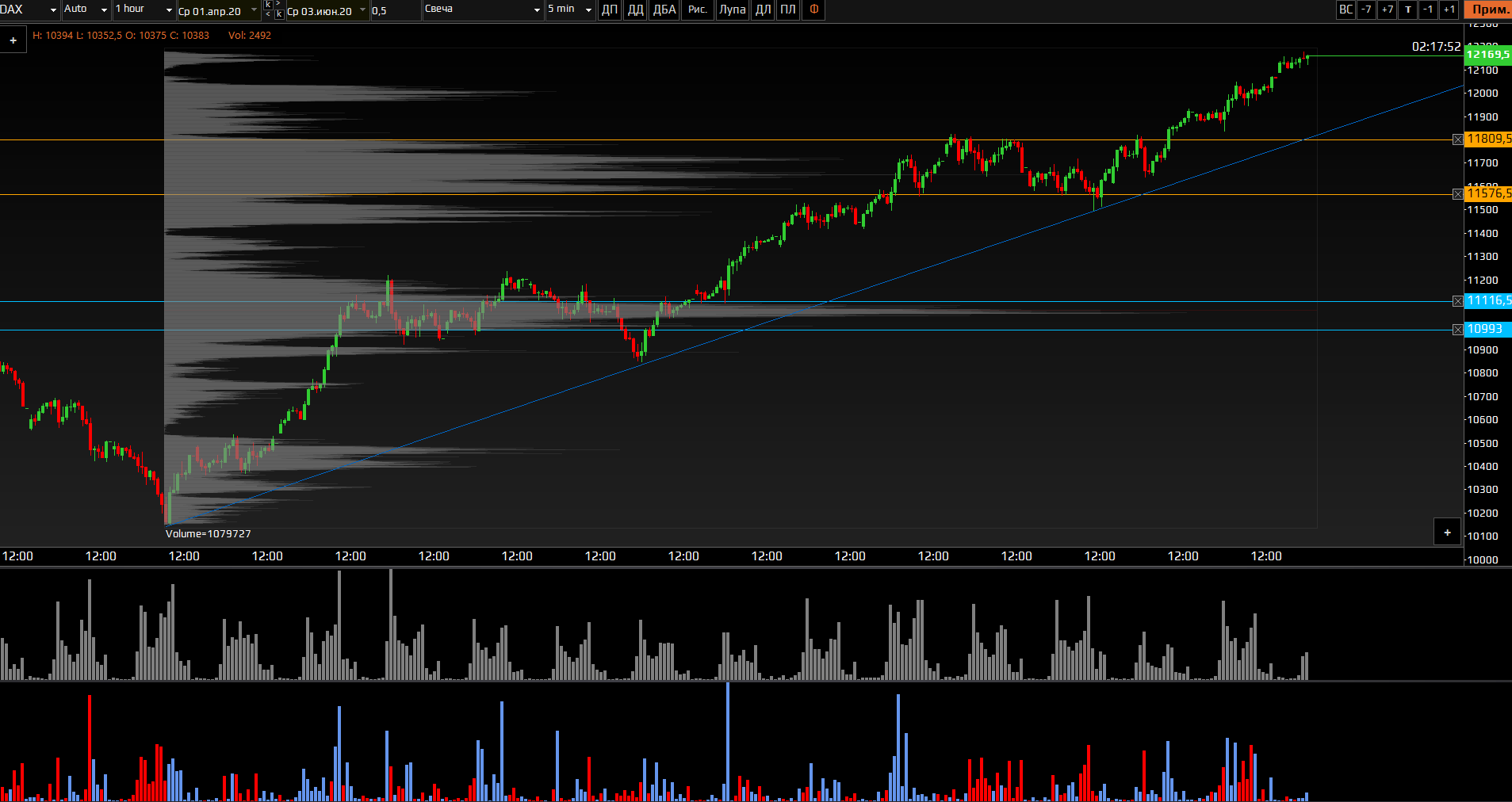The width and height of the screenshot is (1512, 802).
Task: Toggle the ДБА toolbar button
Action: pyautogui.click(x=664, y=10)
